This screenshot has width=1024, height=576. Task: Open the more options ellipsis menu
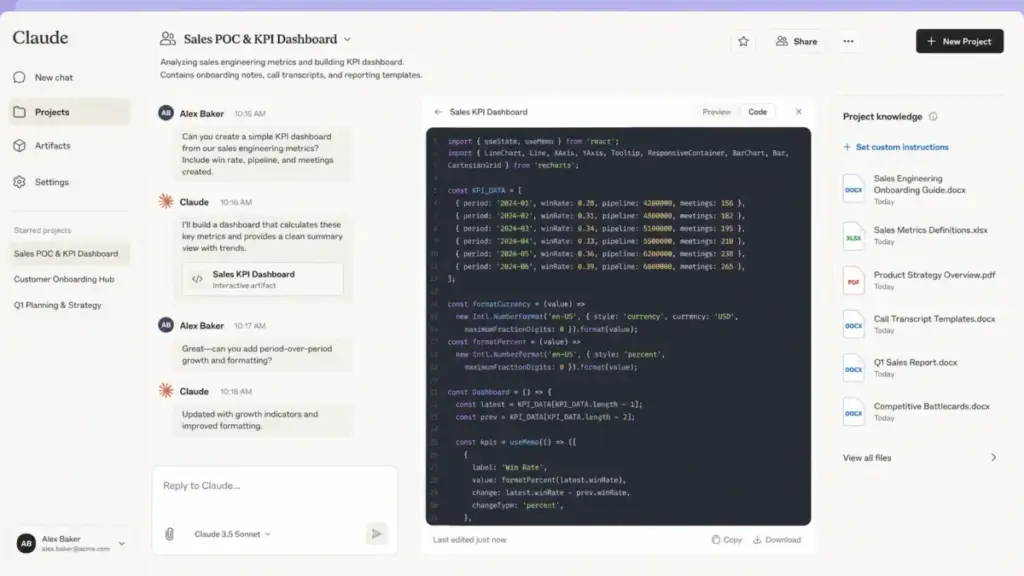(x=848, y=41)
